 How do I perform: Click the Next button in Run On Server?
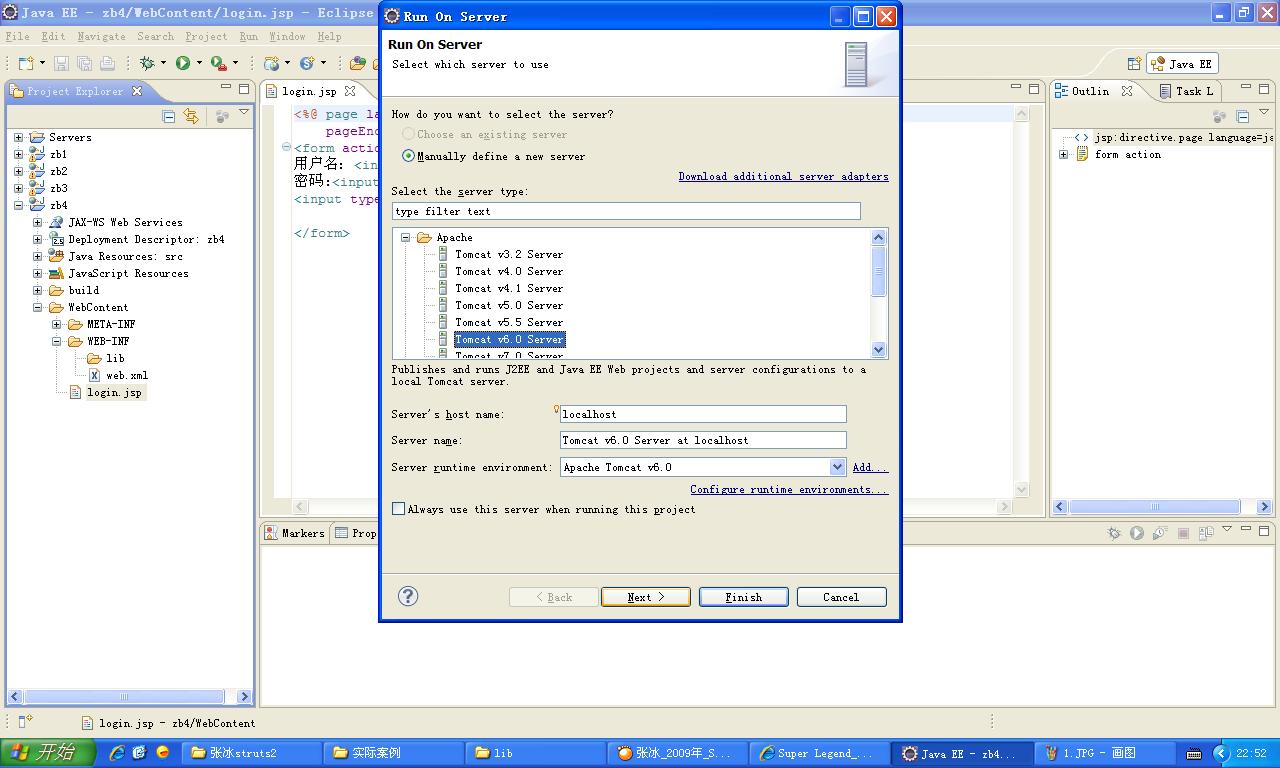click(646, 597)
